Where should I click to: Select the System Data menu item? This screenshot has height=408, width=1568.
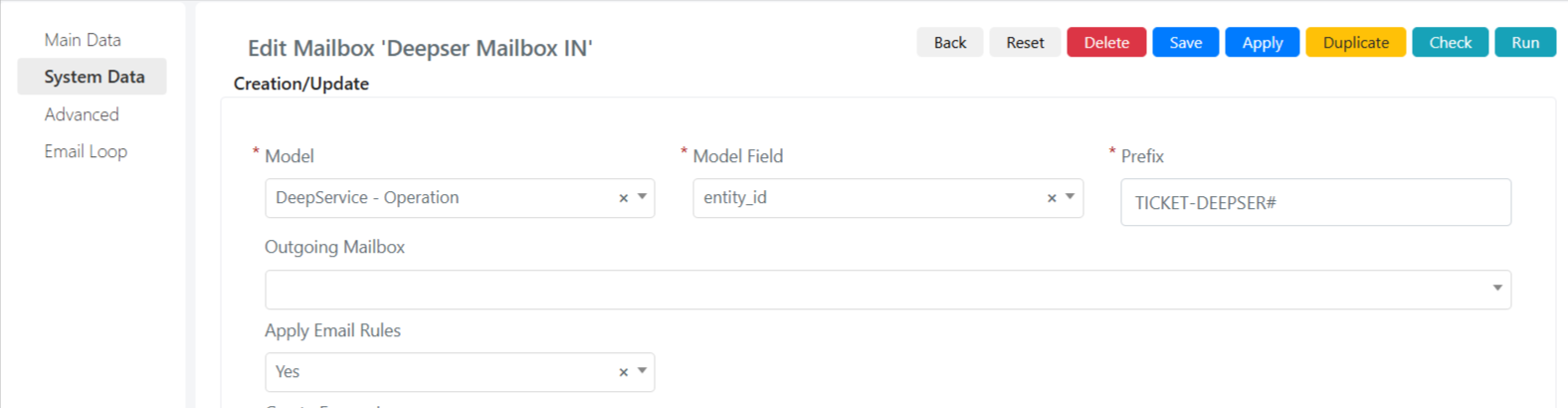click(94, 77)
